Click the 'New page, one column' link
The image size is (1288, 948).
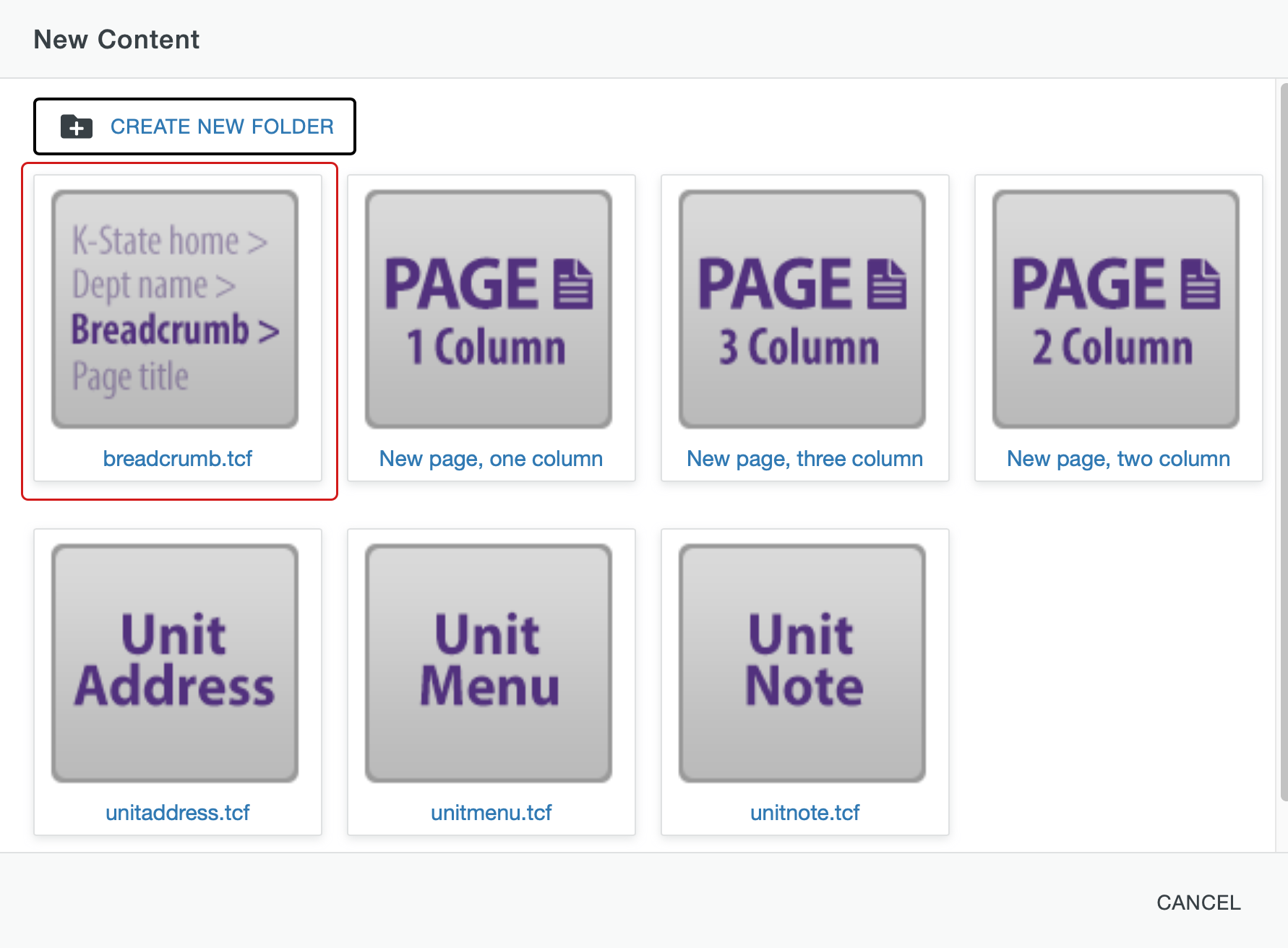(x=491, y=459)
